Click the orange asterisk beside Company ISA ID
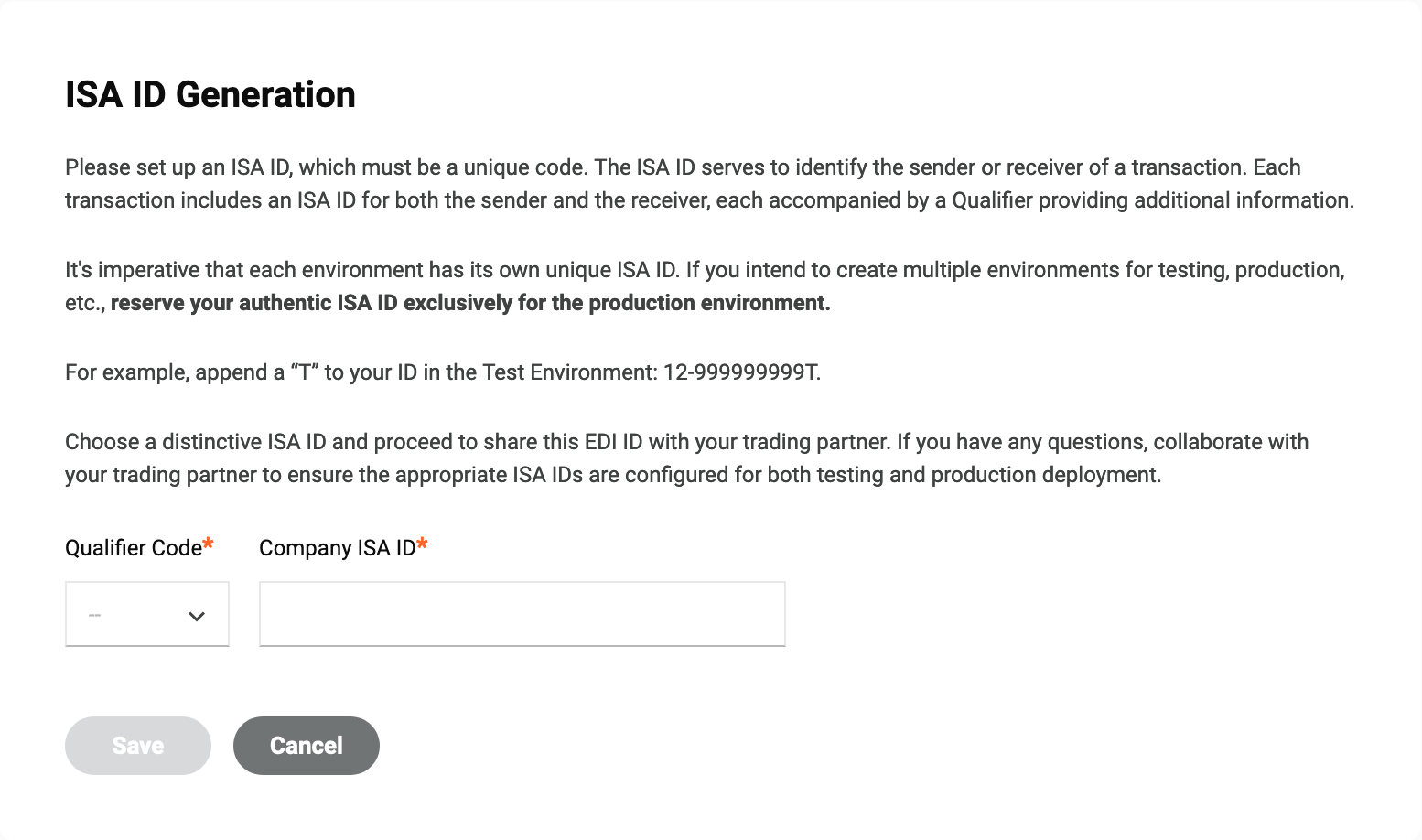 422,545
